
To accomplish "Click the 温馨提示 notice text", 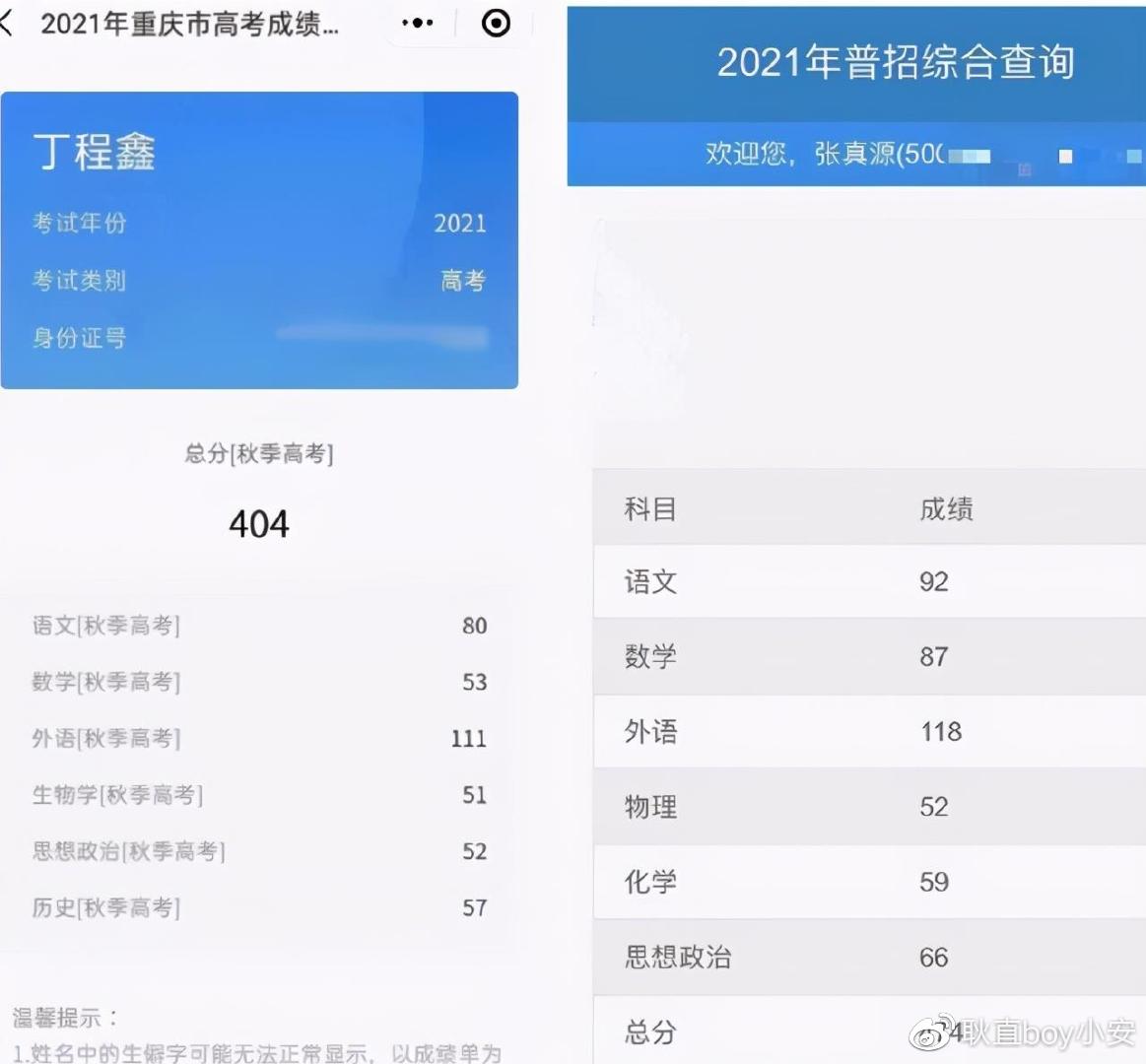I will click(65, 1018).
